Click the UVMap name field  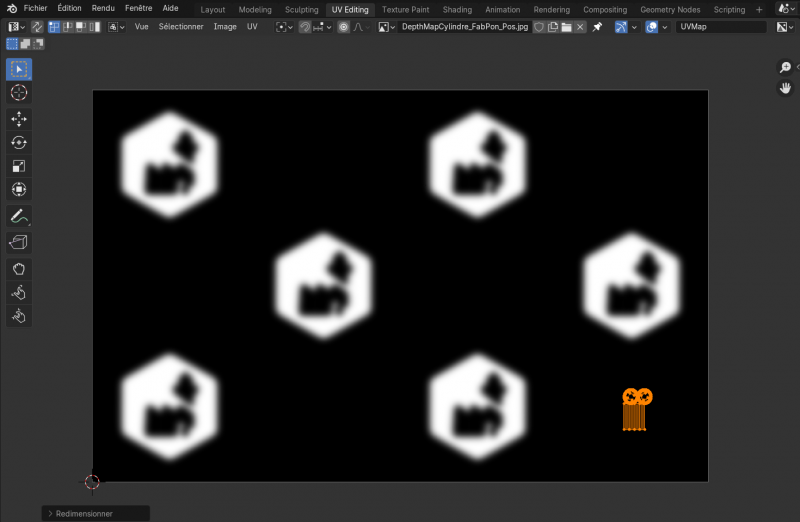[x=722, y=27]
